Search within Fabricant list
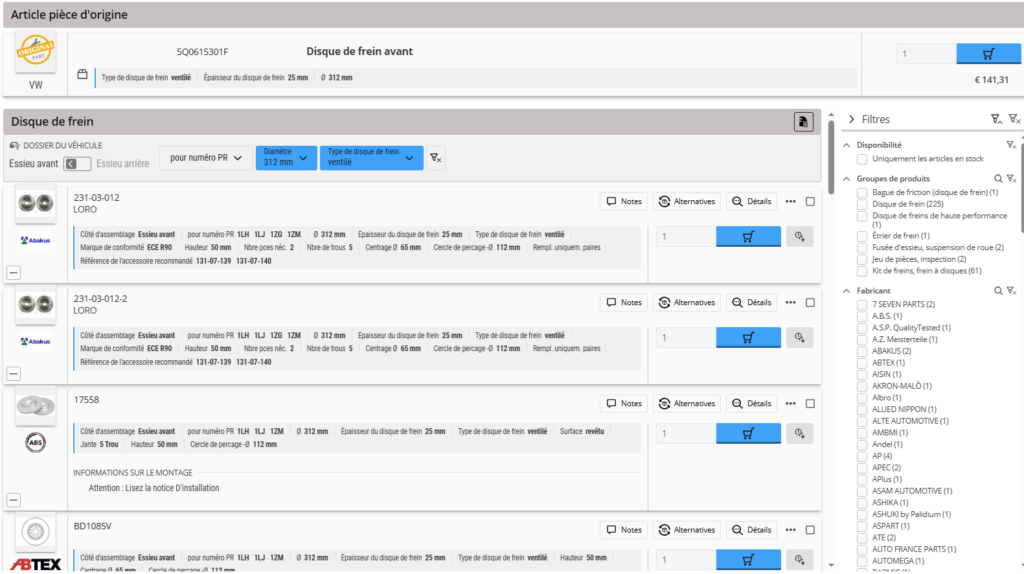The width and height of the screenshot is (1024, 574). pos(998,291)
